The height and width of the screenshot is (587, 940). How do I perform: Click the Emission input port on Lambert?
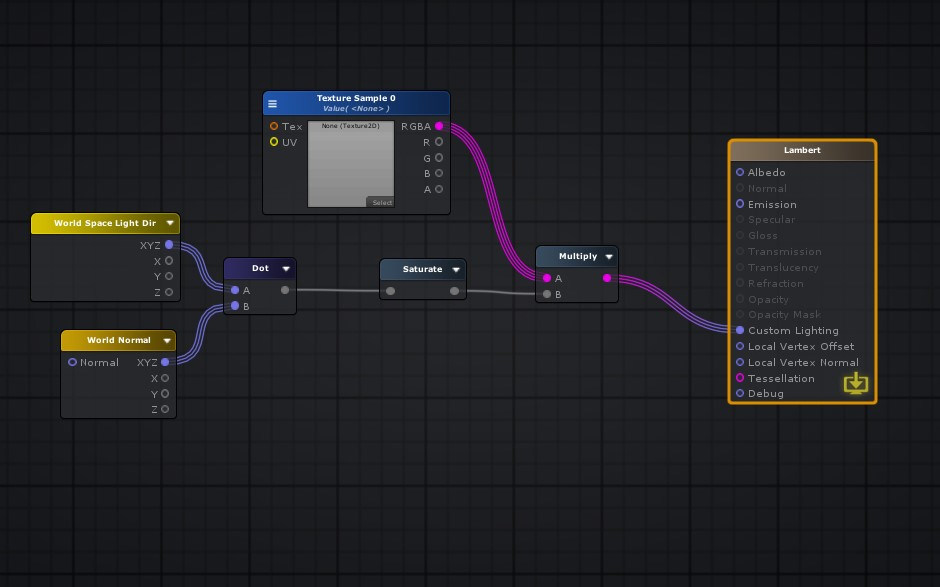739,204
